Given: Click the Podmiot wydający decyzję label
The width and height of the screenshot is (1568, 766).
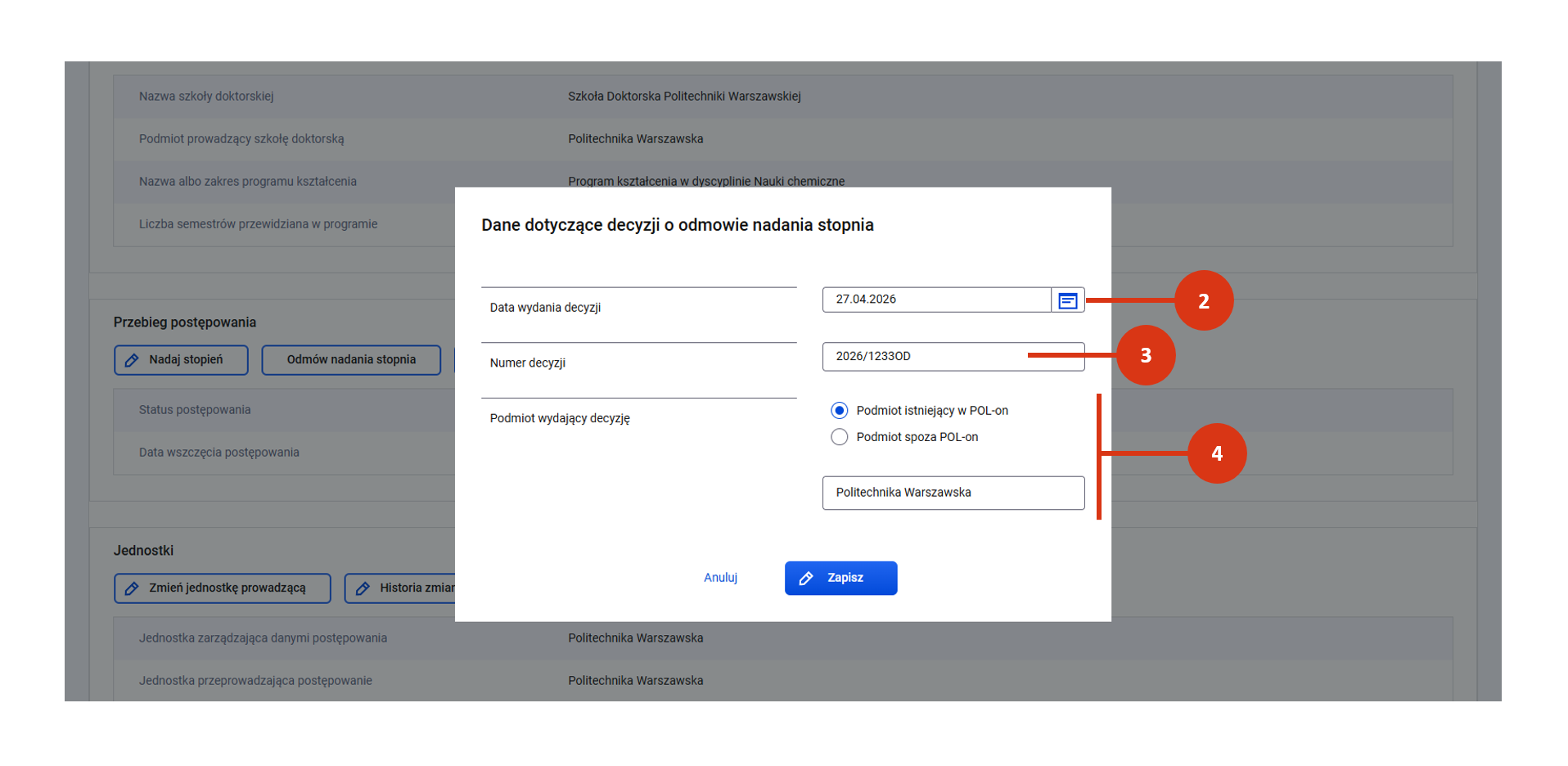Looking at the screenshot, I should pos(560,418).
